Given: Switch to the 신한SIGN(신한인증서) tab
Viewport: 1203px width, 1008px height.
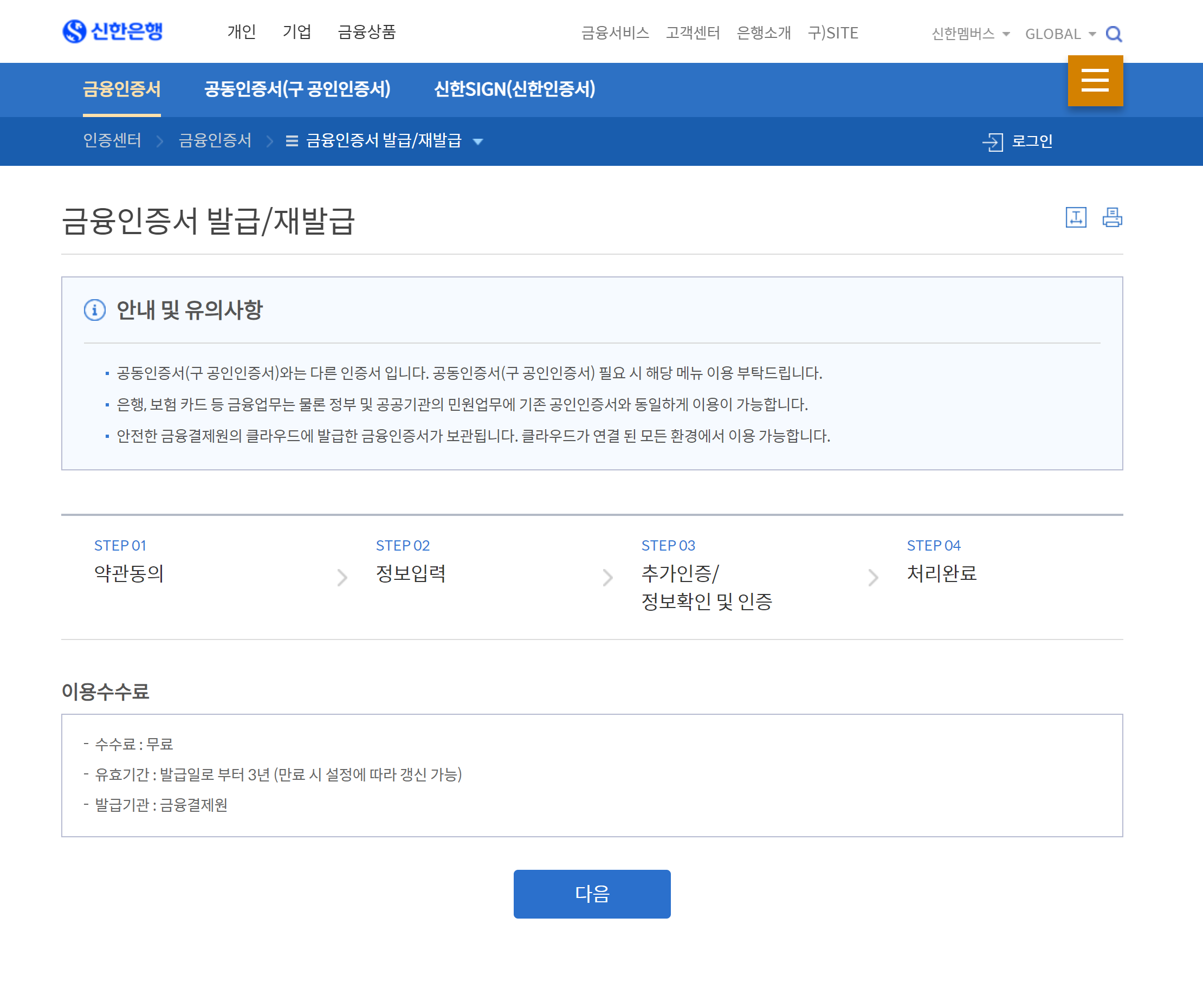Looking at the screenshot, I should 514,89.
